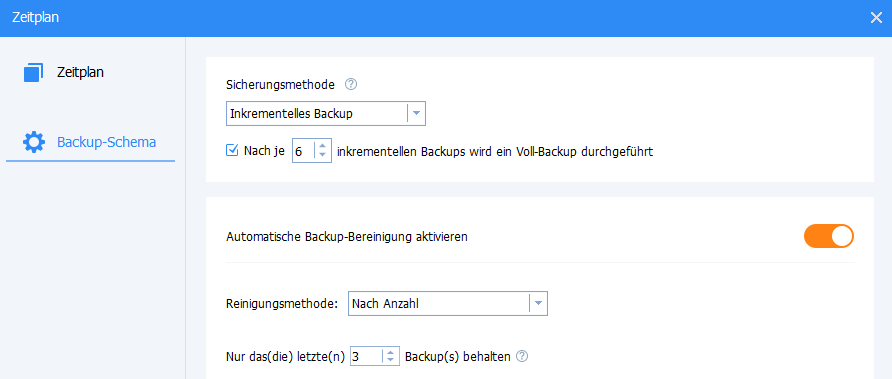892x379 pixels.
Task: Open the Inkrementelles Backup dropdown
Action: pyautogui.click(x=325, y=113)
